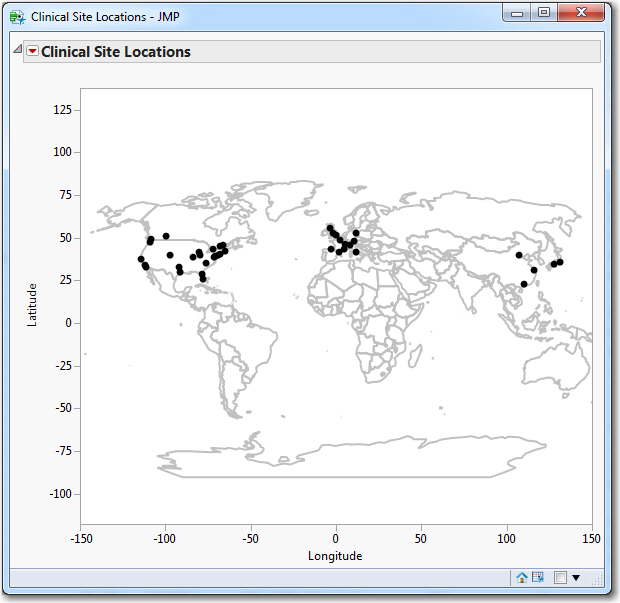Maximize the Clinical Site Locations window
620x603 pixels.
click(x=544, y=13)
